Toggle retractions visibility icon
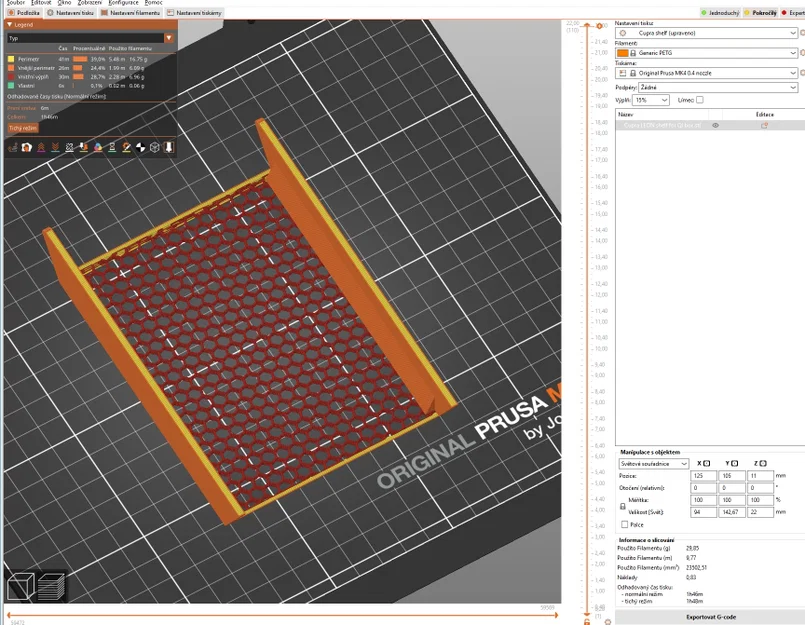The image size is (805, 625). [x=41, y=148]
